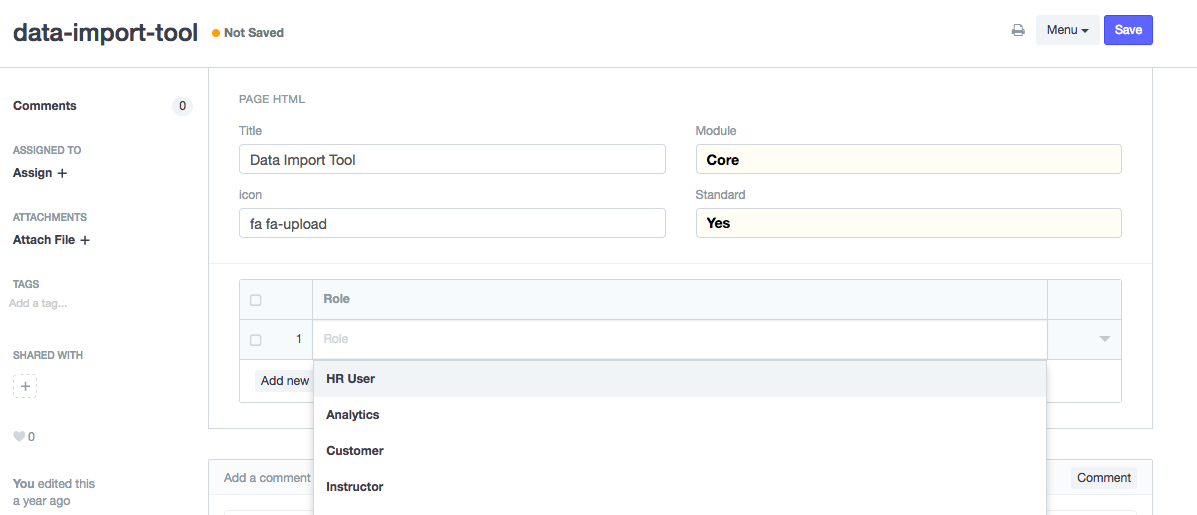
Task: Toggle the select-all checkbox in Role header
Action: point(256,300)
